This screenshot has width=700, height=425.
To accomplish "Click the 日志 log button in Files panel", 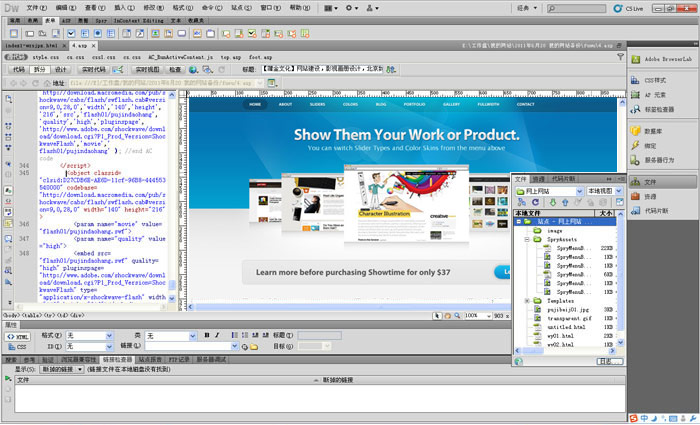I will point(609,361).
